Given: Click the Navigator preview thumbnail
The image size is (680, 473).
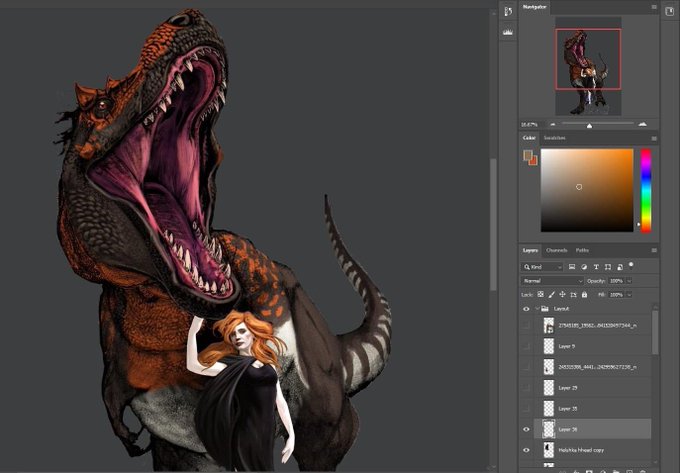Looking at the screenshot, I should [x=588, y=66].
